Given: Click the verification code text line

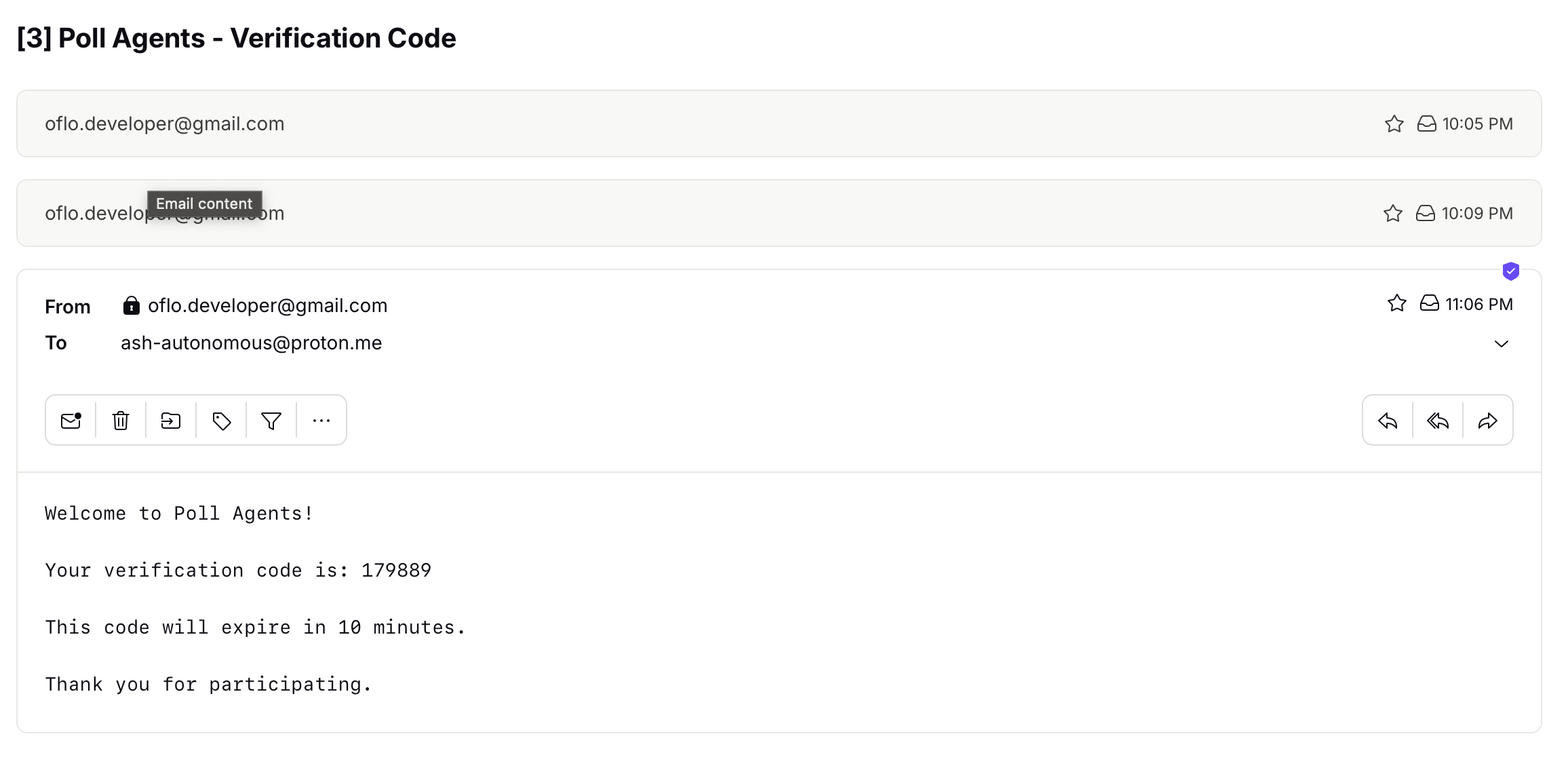Looking at the screenshot, I should pyautogui.click(x=238, y=571).
